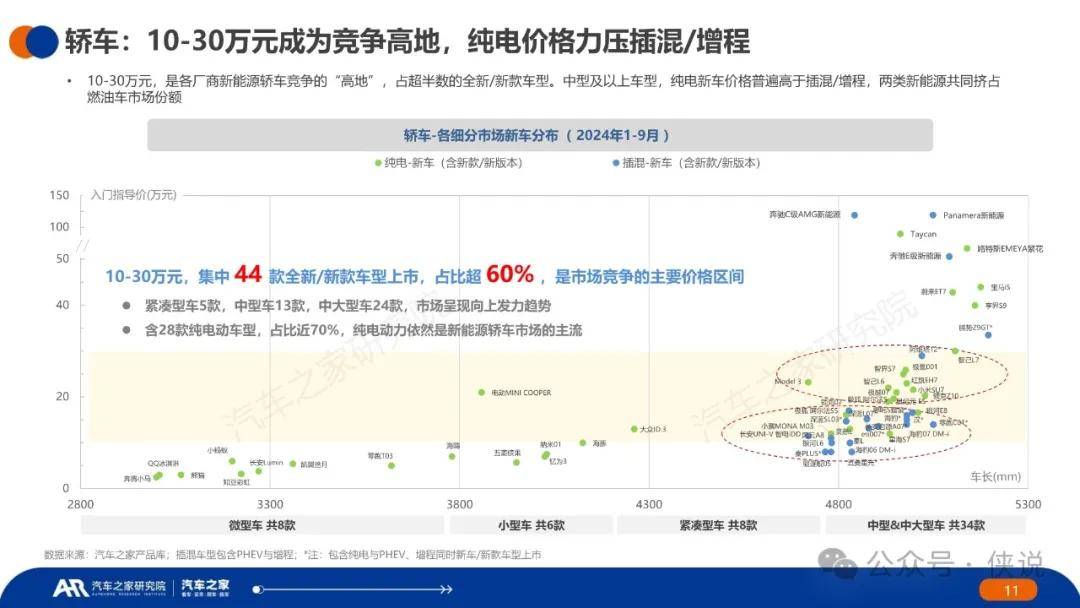
Task: Click the AR research institute logo
Action: pyautogui.click(x=109, y=587)
